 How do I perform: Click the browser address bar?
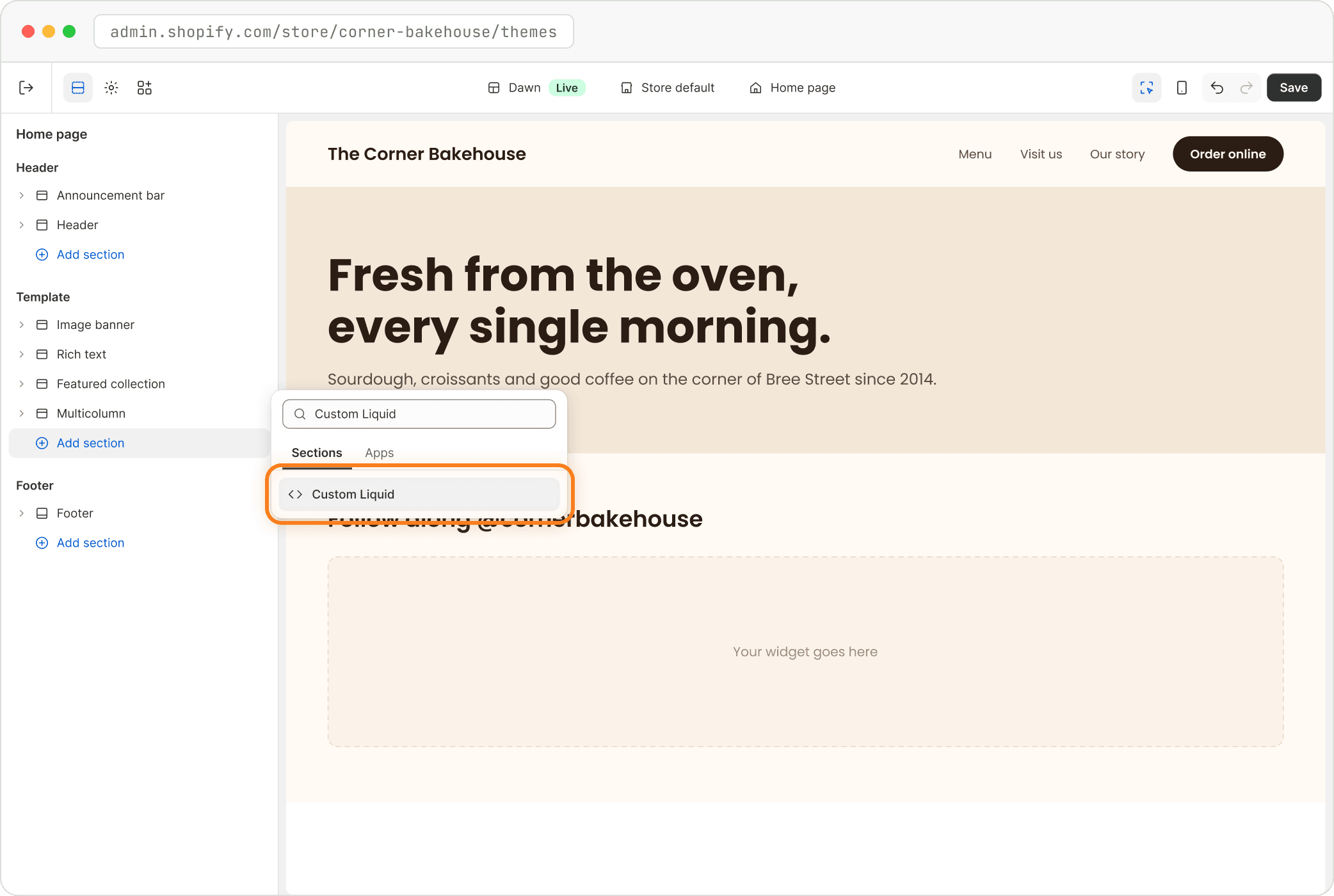click(333, 32)
